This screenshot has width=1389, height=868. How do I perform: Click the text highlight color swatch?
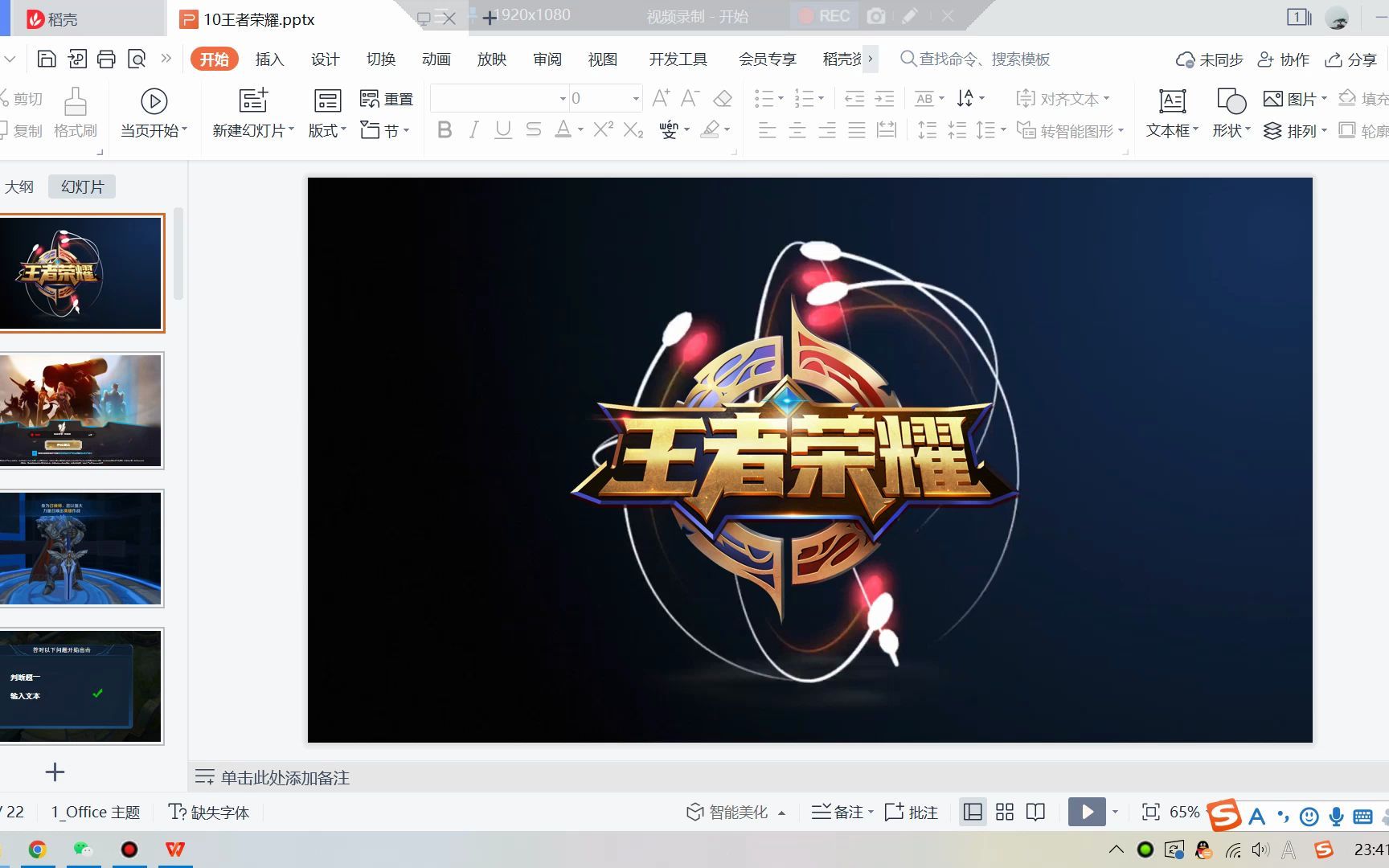point(711,129)
